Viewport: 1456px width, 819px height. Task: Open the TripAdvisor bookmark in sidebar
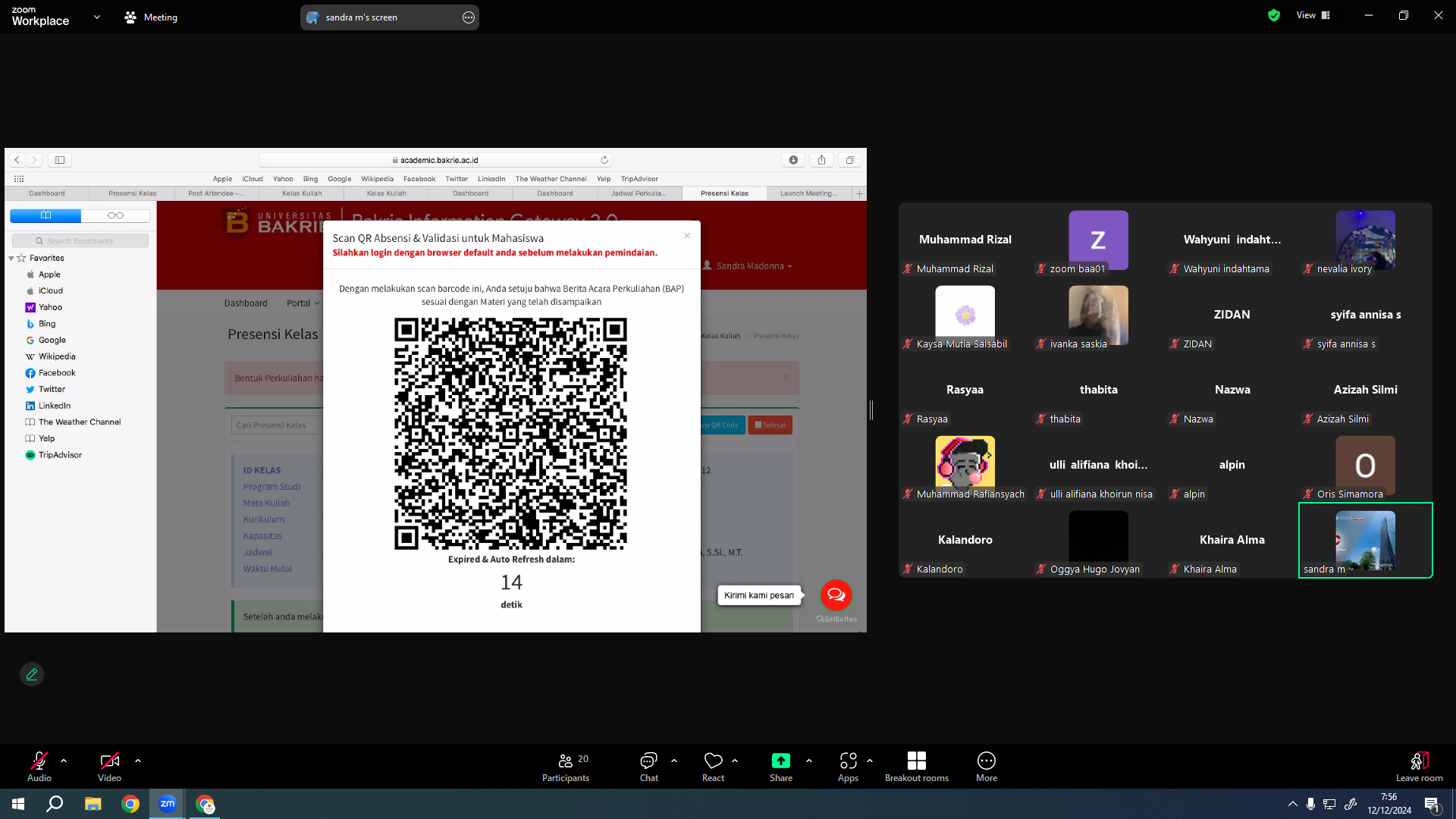(60, 455)
